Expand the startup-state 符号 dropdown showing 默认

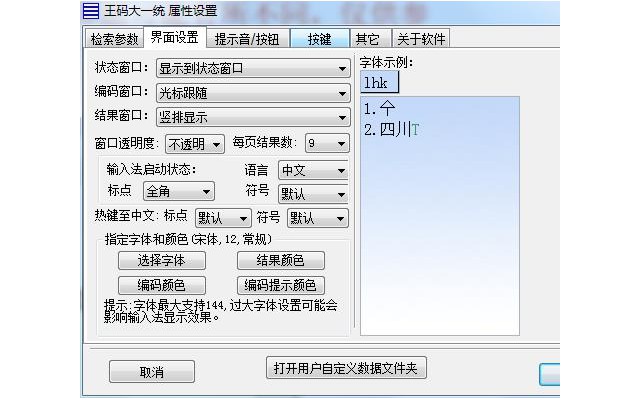(313, 194)
